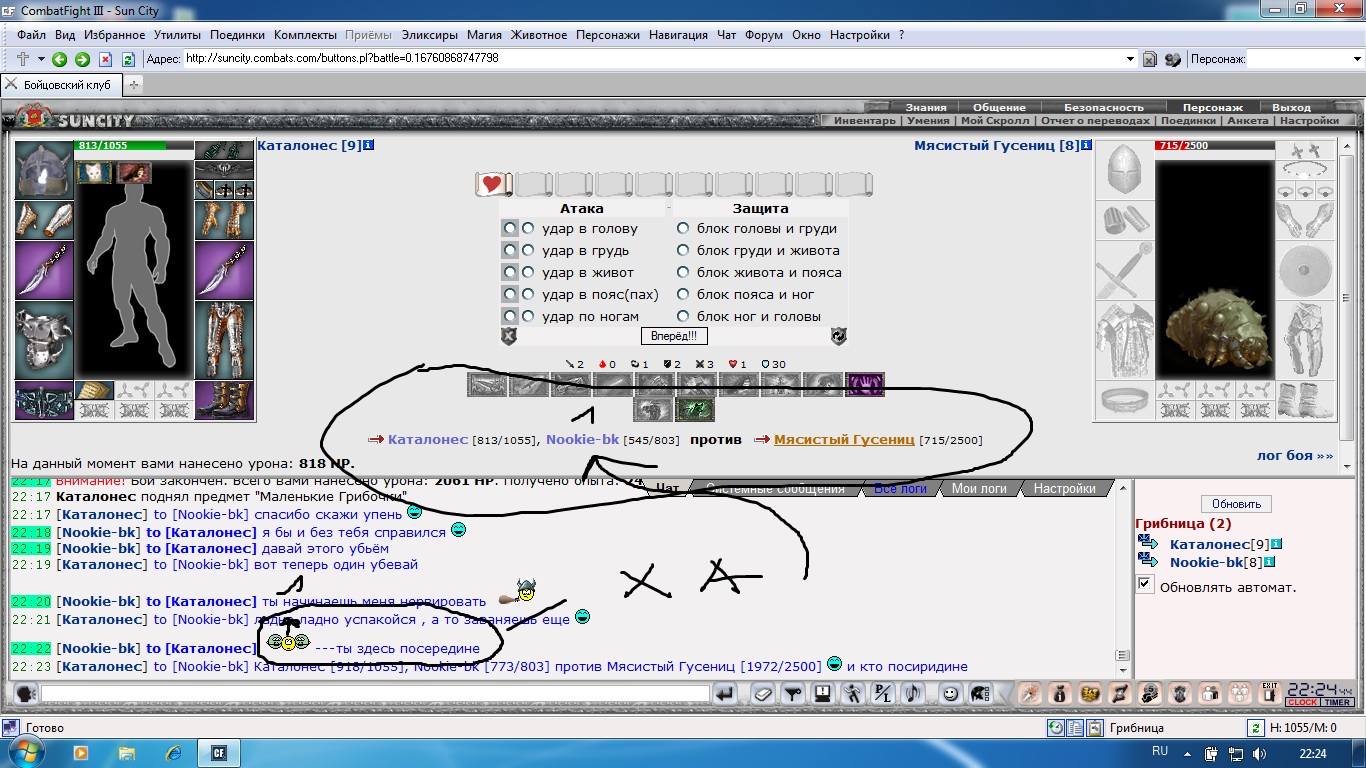Click the EXIT door icon
Screen dimensions: 1366x768
click(x=1269, y=693)
